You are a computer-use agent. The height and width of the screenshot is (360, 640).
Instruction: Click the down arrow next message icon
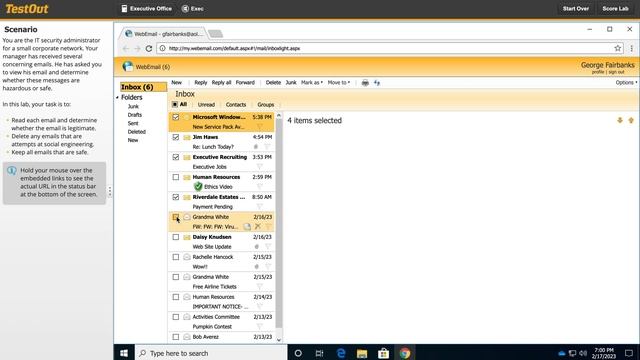(x=620, y=120)
